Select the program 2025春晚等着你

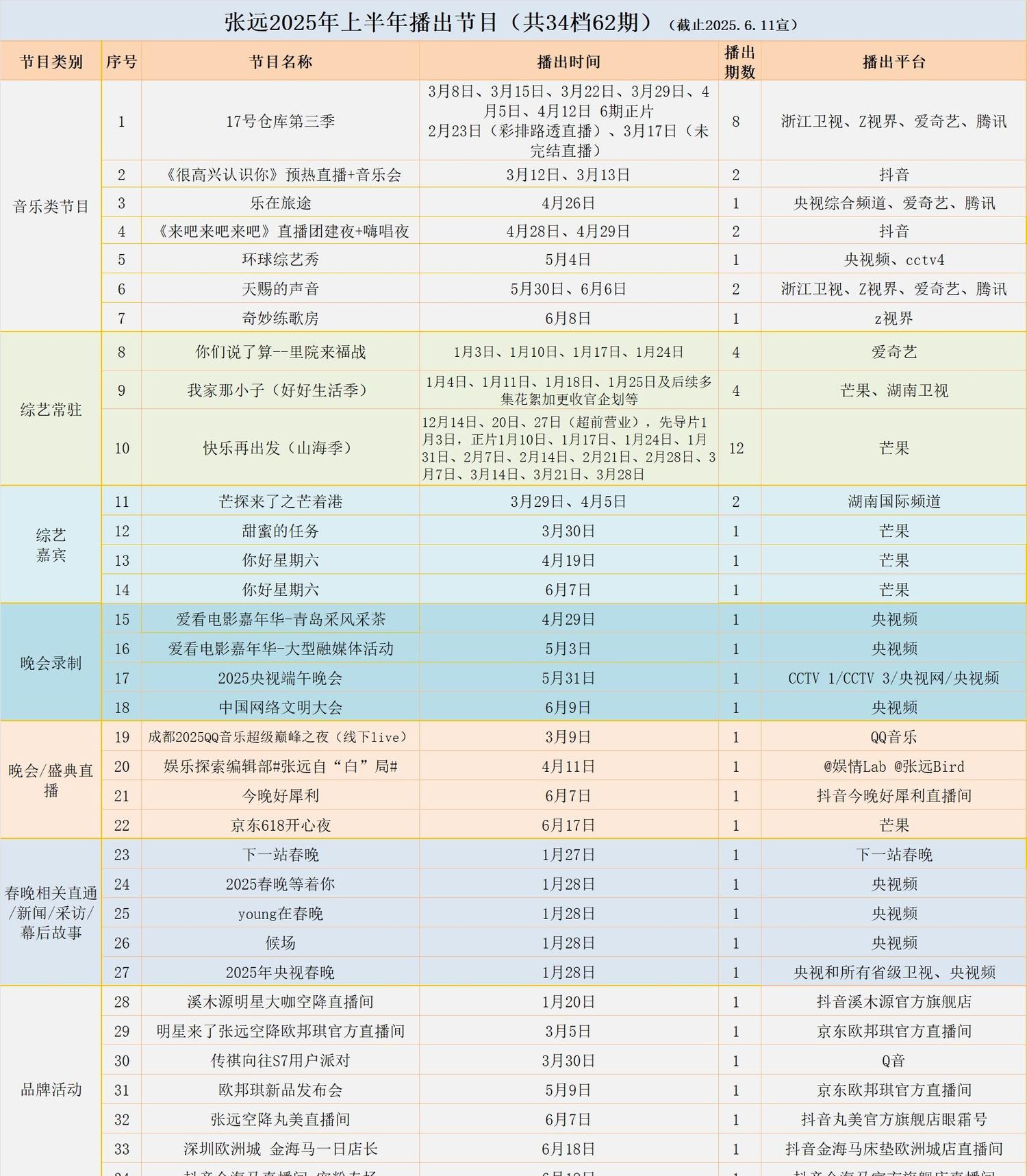coord(281,884)
